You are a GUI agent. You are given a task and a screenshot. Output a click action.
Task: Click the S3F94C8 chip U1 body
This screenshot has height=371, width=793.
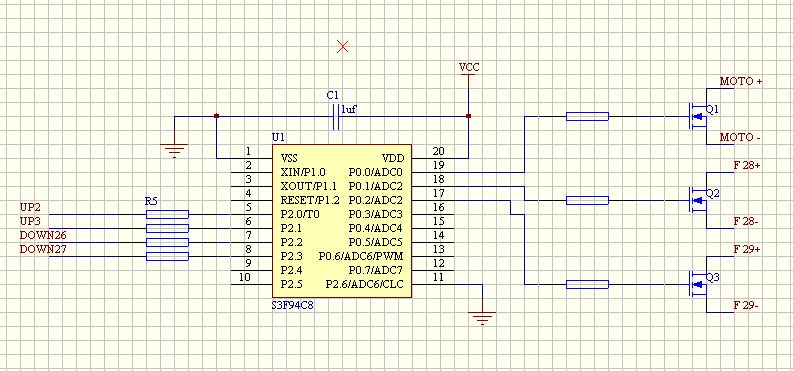click(342, 221)
